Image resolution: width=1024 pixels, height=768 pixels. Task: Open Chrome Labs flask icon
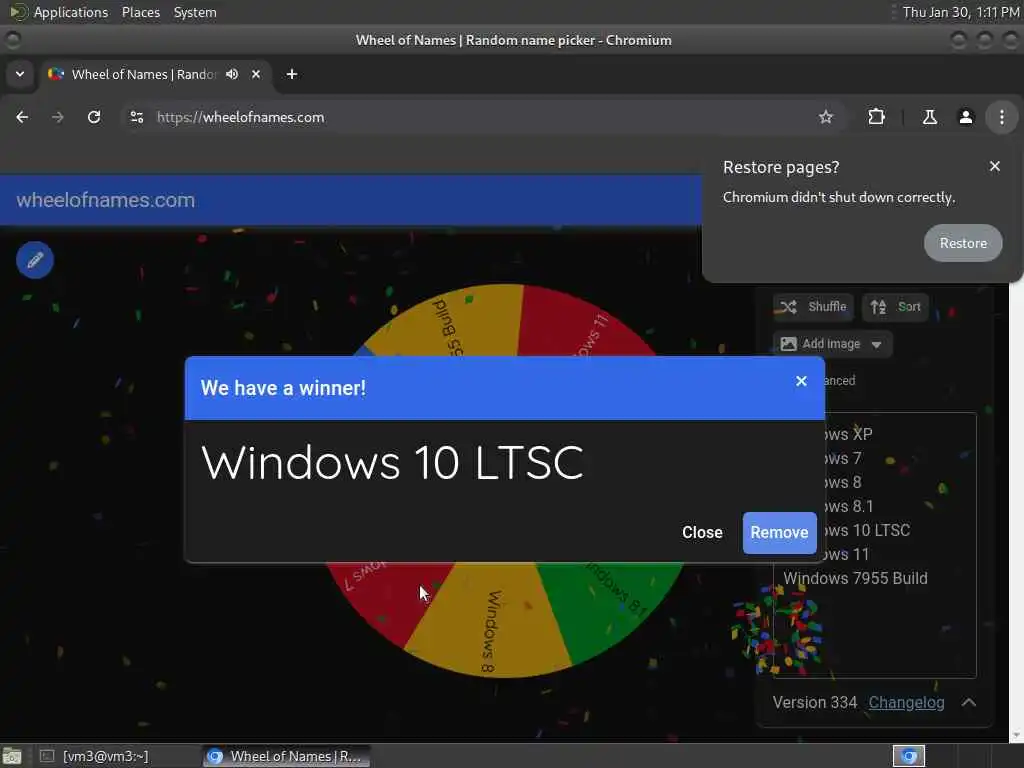tap(929, 117)
